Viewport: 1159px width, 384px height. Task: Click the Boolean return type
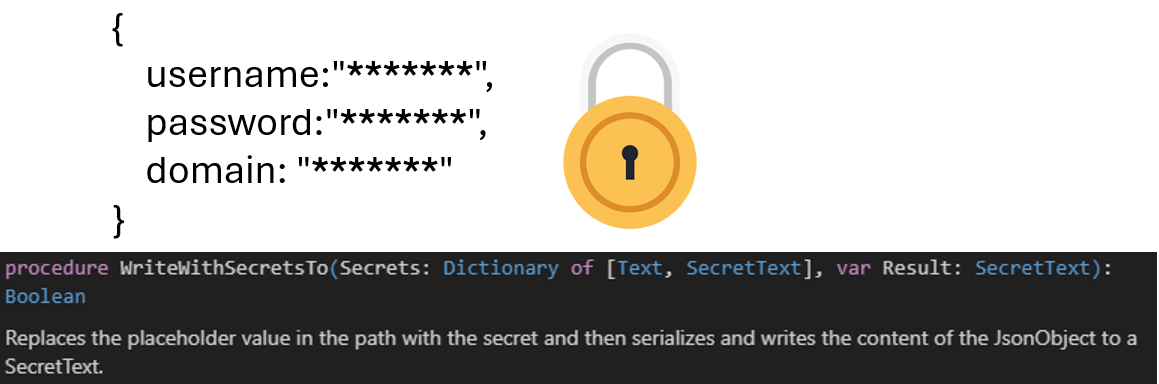(x=45, y=297)
